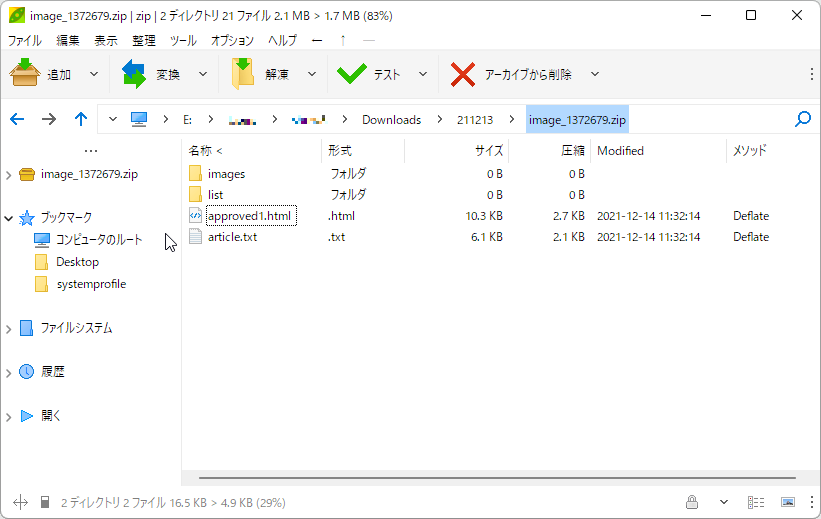
Task: Click the 履歴 clock icon
Action: 27,371
